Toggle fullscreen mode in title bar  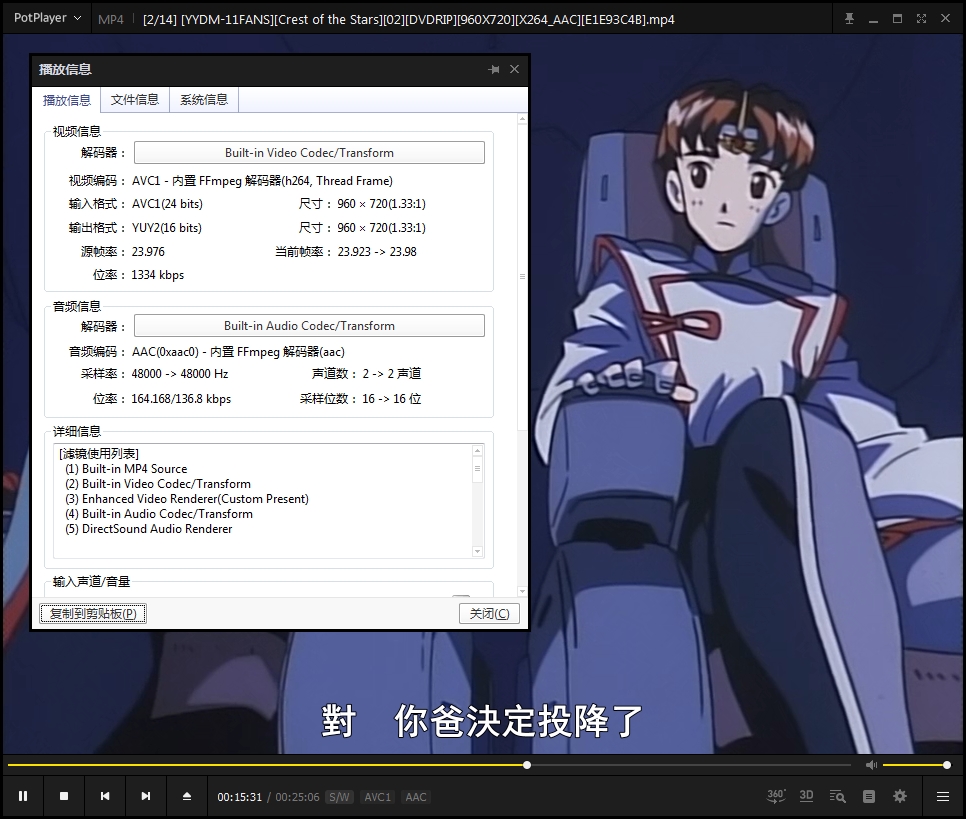(x=922, y=18)
